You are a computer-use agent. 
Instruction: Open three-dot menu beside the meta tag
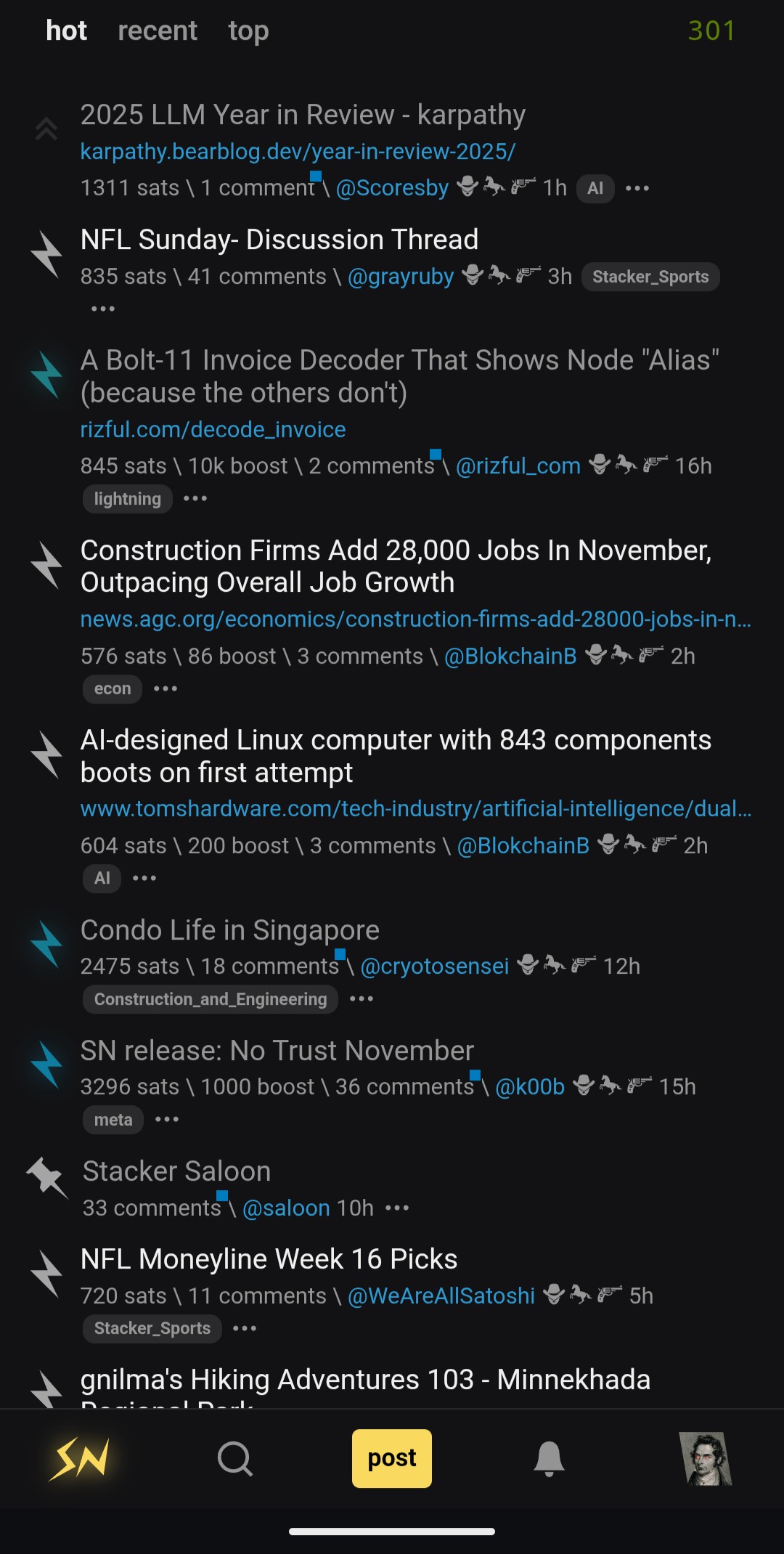pyautogui.click(x=167, y=1120)
